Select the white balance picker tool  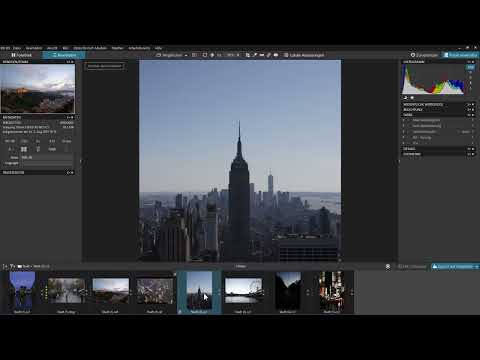pos(255,55)
